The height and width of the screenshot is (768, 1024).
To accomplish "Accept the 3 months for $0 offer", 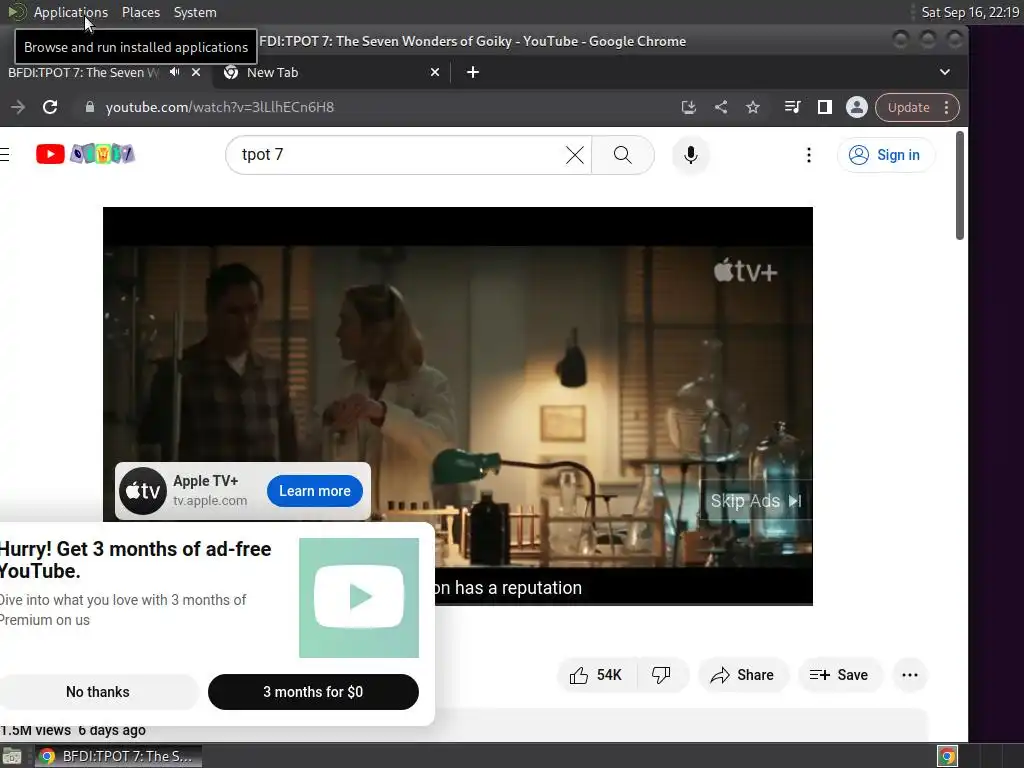I will (313, 692).
